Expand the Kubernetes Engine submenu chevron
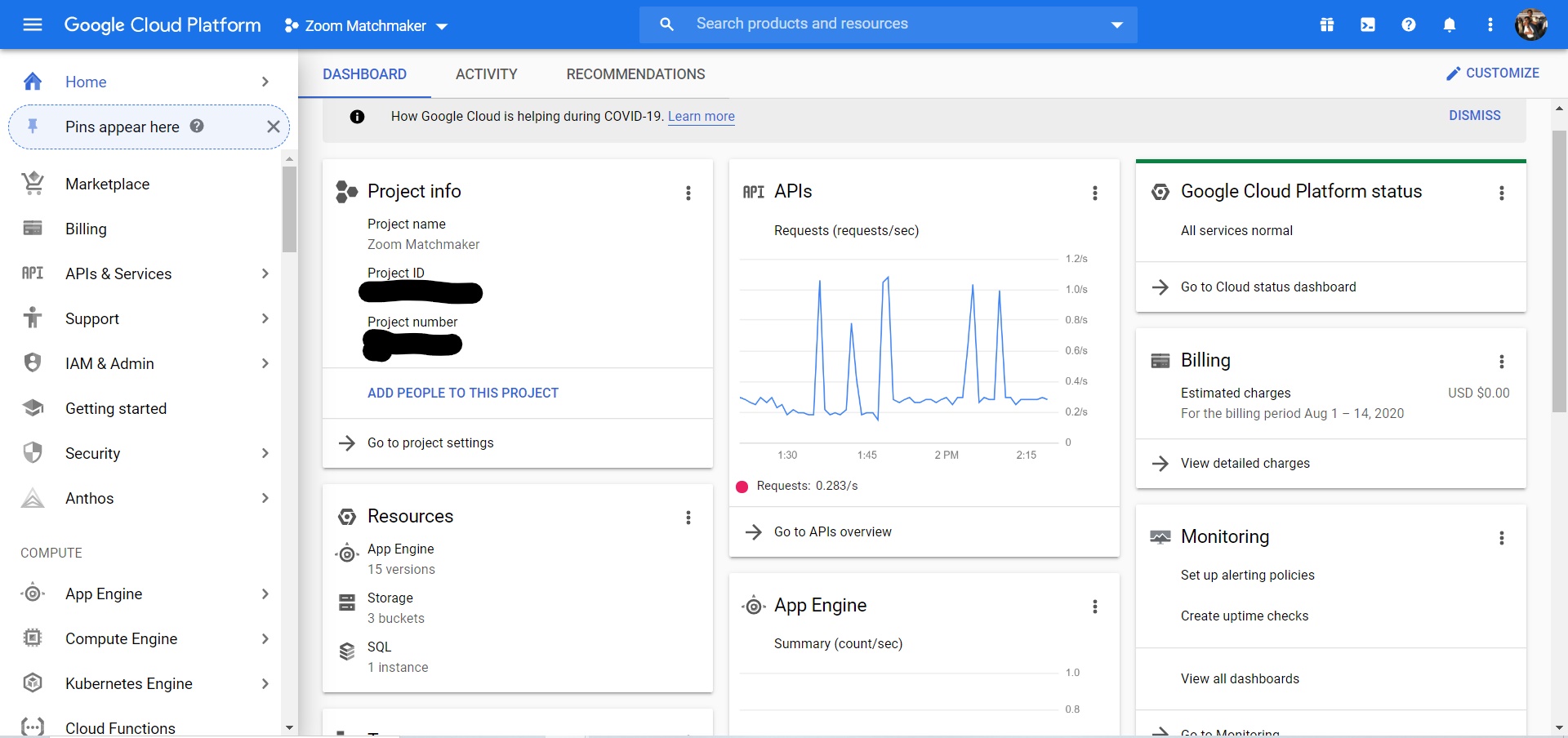Image resolution: width=1568 pixels, height=738 pixels. 265,683
